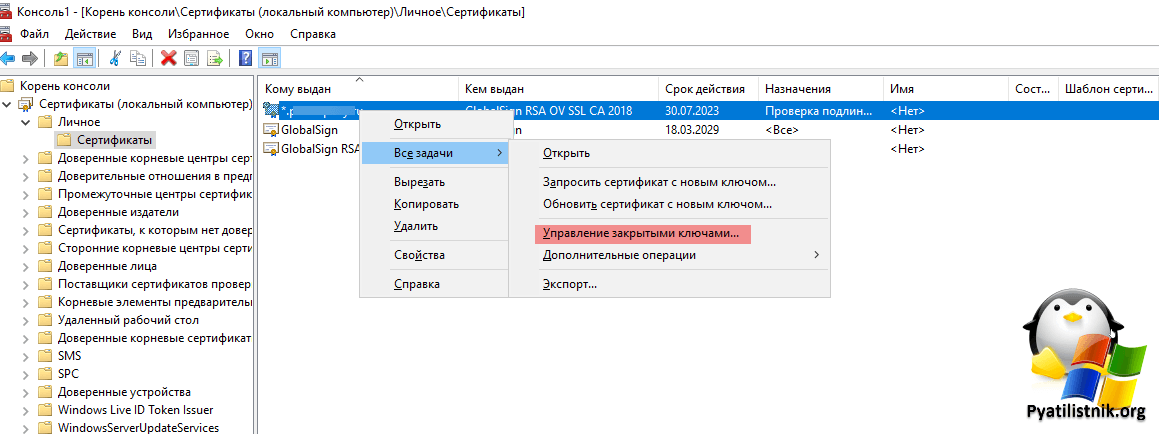Image resolution: width=1159 pixels, height=434 pixels.
Task: Sort by the Срок действия column header
Action: click(705, 89)
